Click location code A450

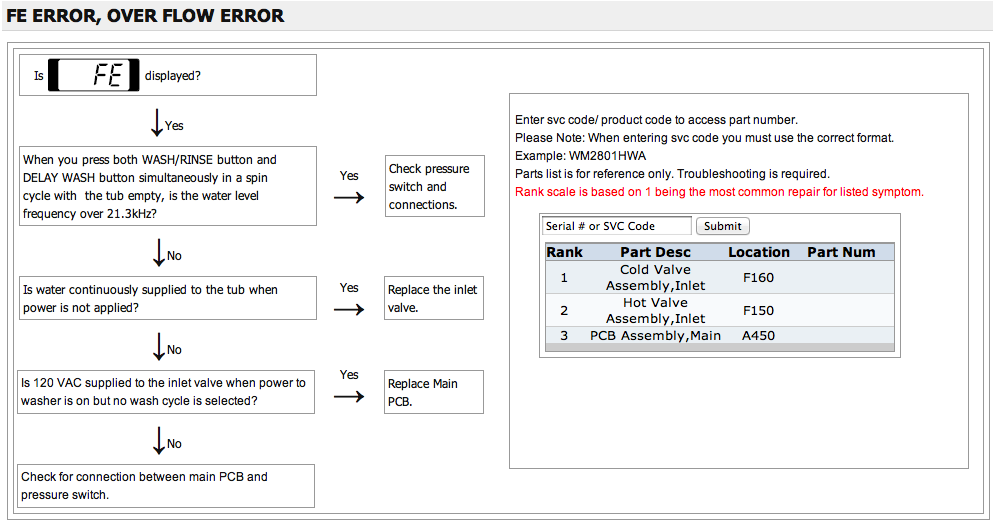point(758,336)
